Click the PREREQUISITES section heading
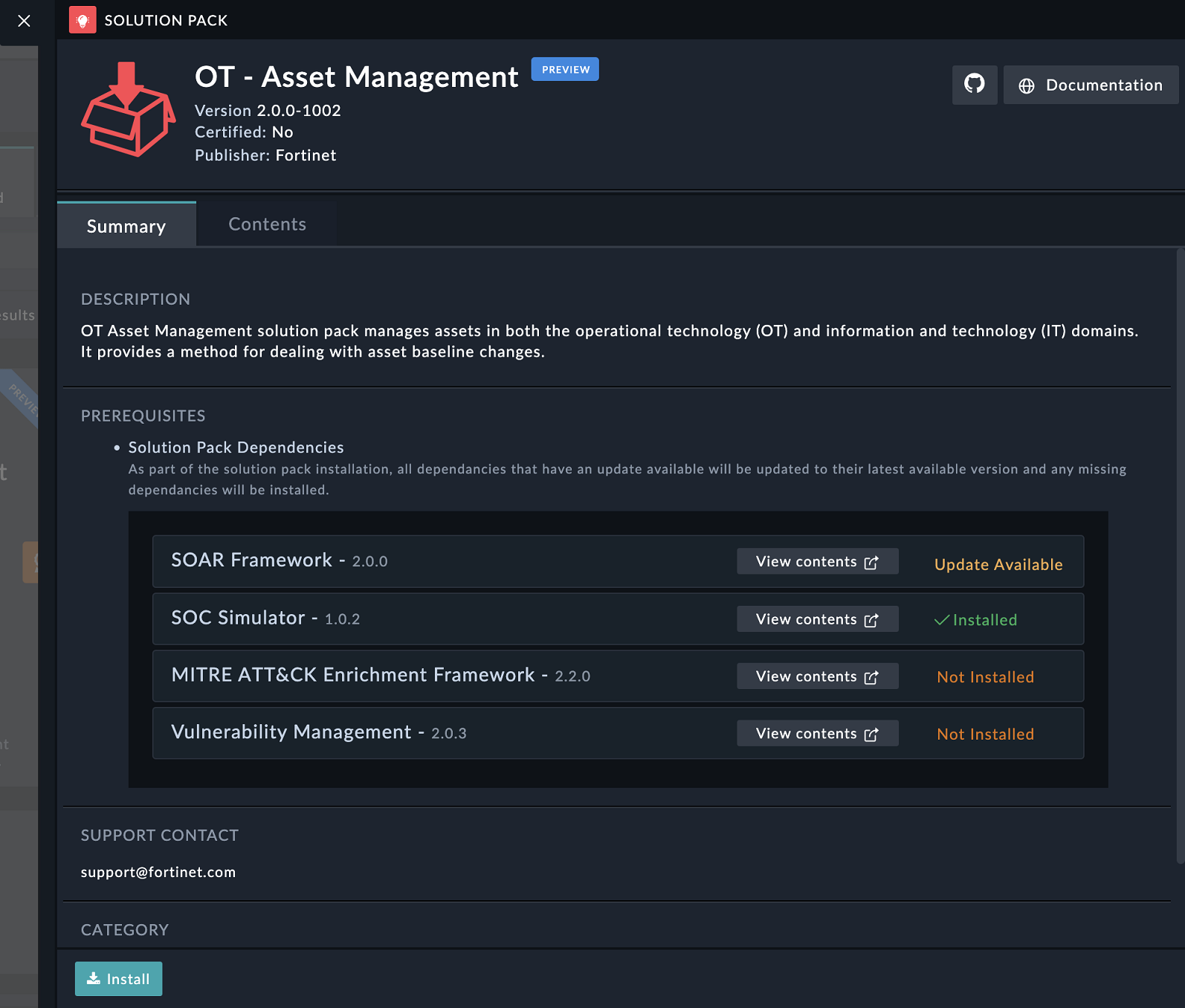This screenshot has height=1008, width=1185. point(143,416)
